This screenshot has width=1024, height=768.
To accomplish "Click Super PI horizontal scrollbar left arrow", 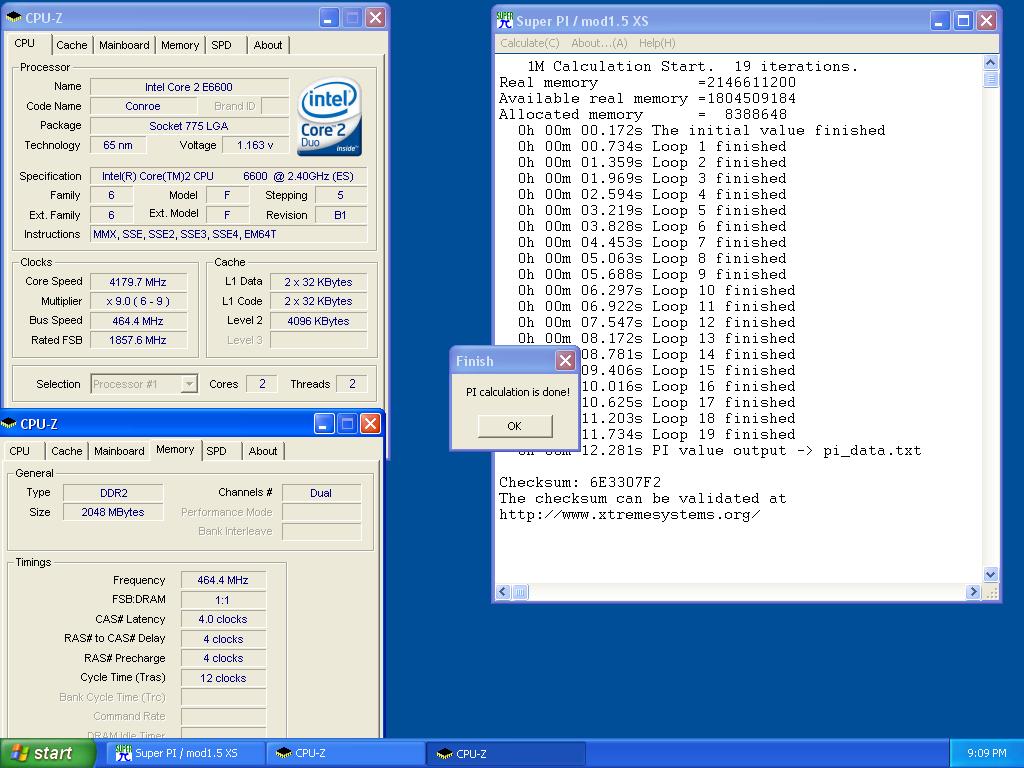I will [503, 592].
